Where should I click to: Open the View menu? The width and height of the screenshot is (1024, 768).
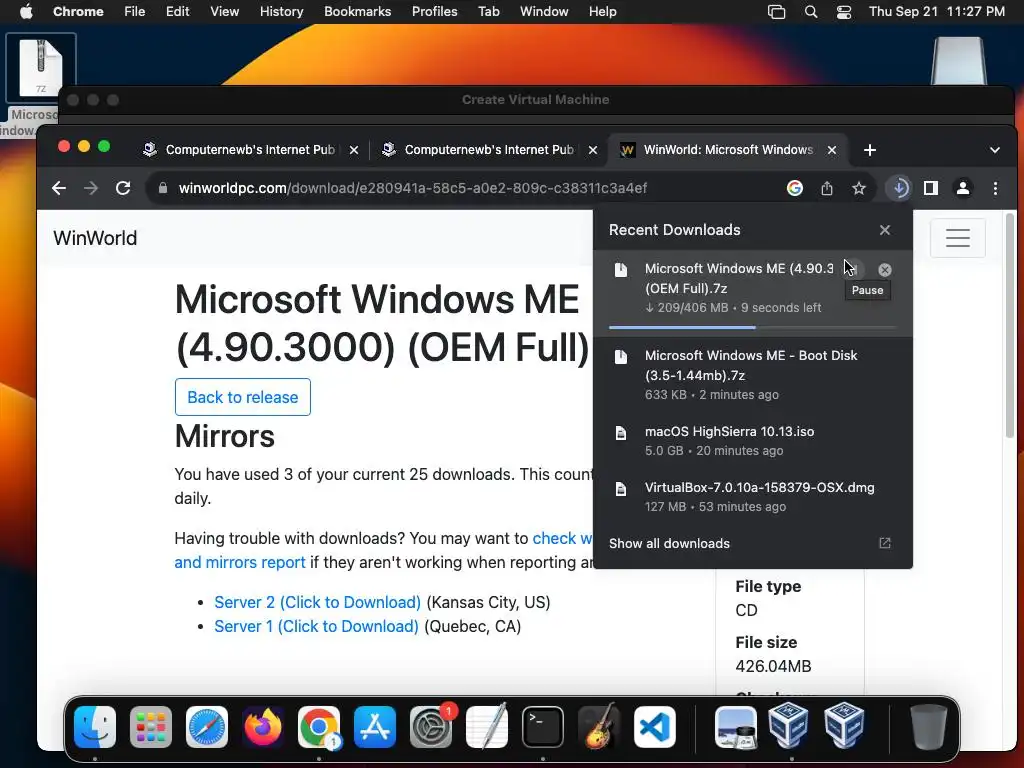(224, 12)
